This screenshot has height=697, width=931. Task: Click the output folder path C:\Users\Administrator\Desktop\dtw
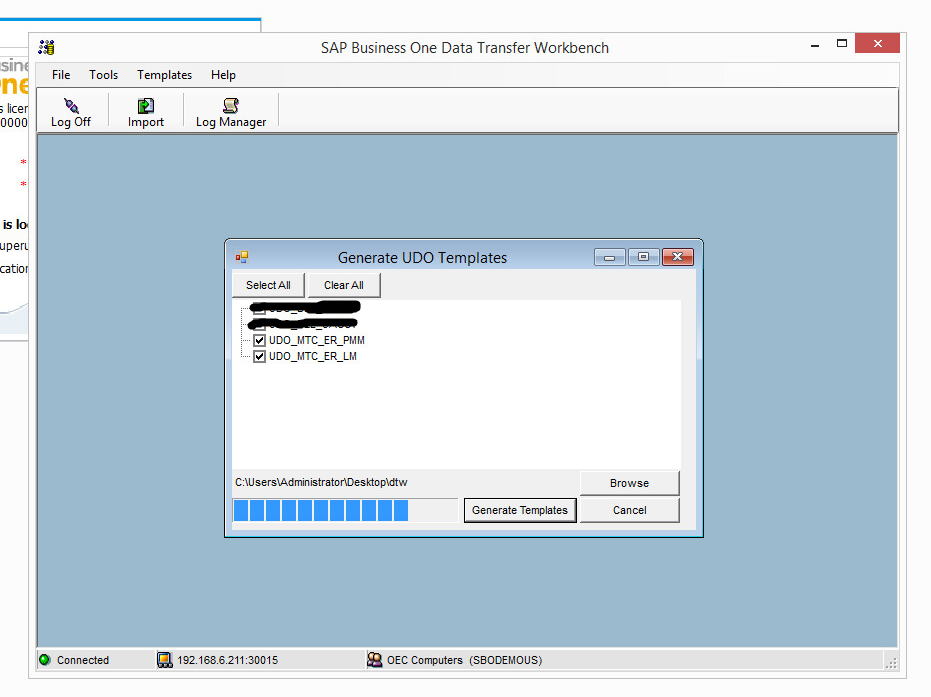321,482
